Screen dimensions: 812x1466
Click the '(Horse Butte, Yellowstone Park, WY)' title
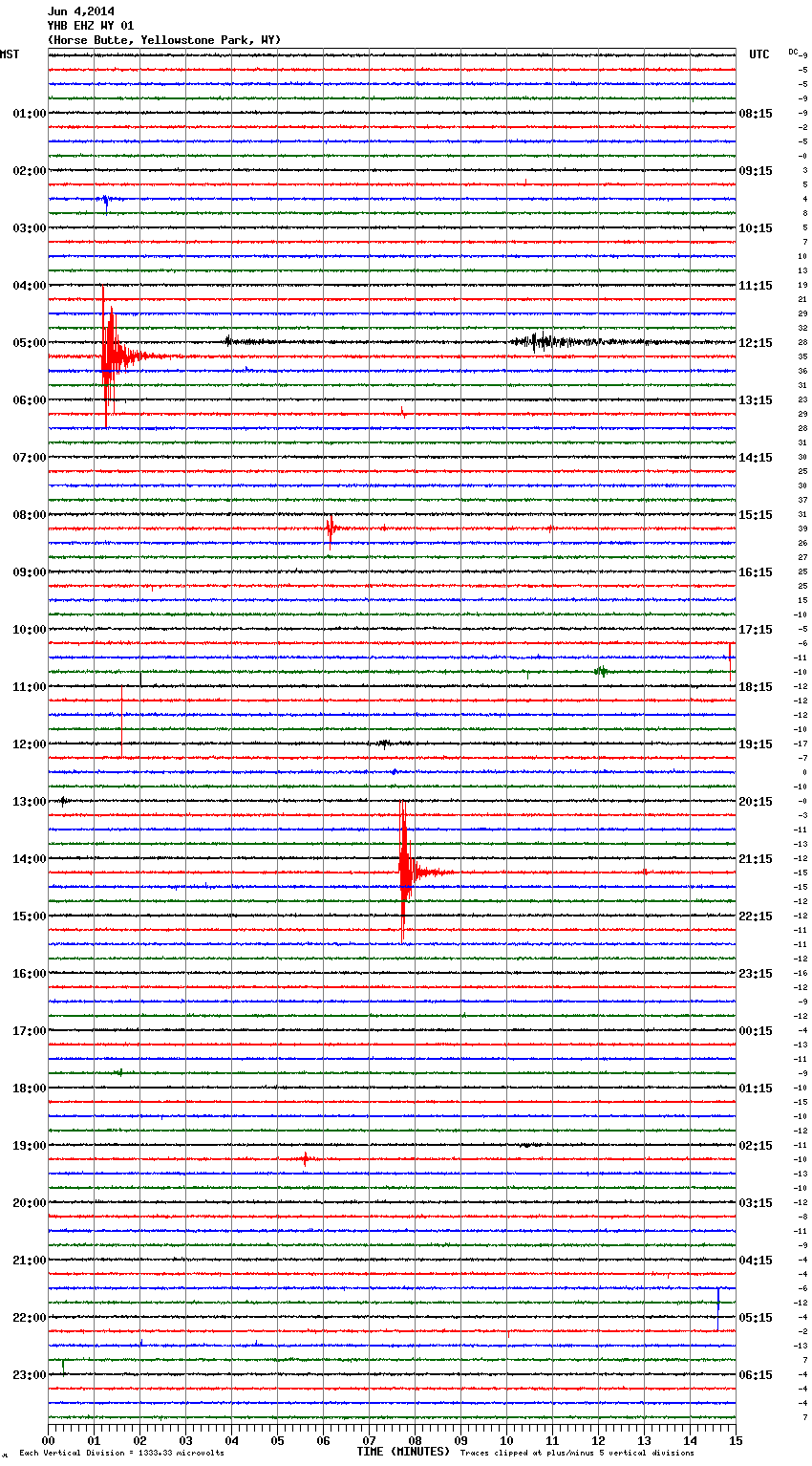164,40
